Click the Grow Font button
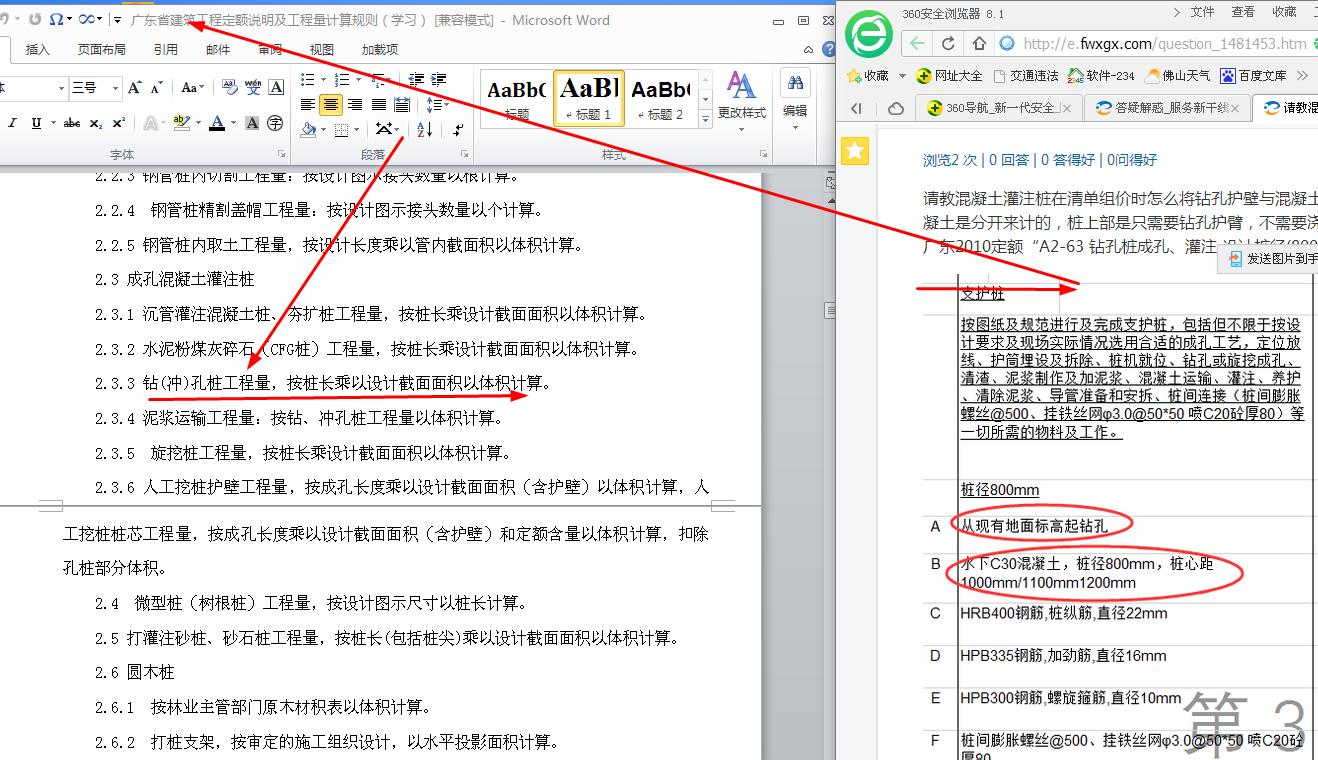Image resolution: width=1318 pixels, height=760 pixels. pos(135,88)
